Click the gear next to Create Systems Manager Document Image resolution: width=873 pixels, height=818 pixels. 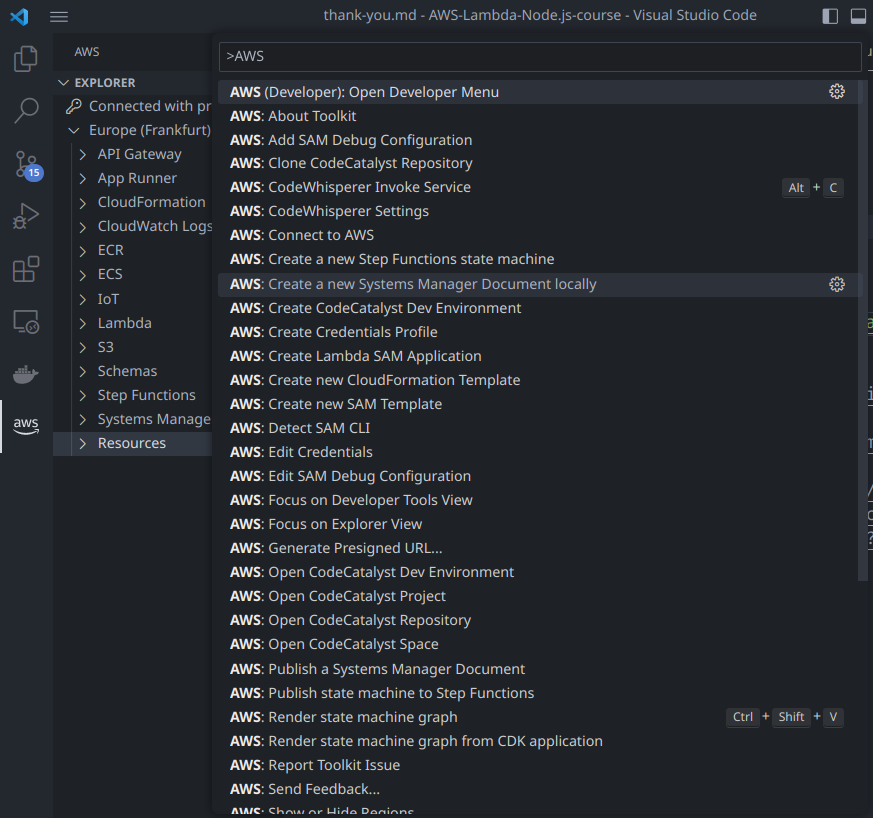pyautogui.click(x=837, y=284)
